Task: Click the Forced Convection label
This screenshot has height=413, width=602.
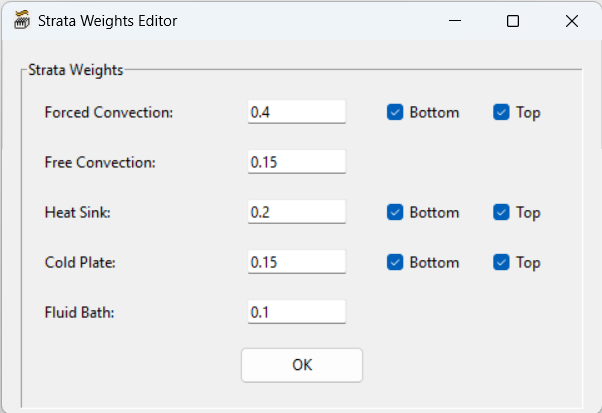Action: (109, 112)
